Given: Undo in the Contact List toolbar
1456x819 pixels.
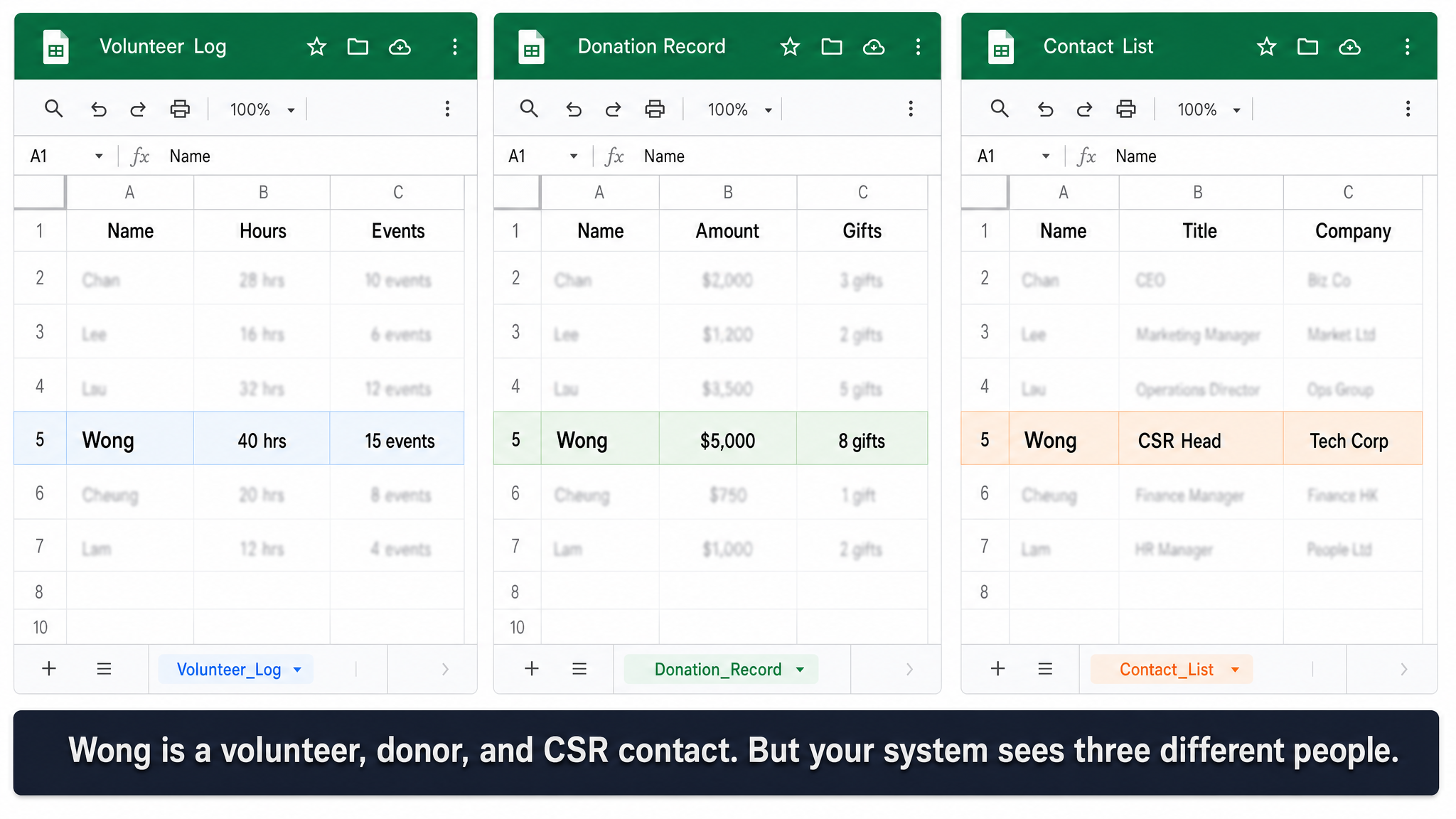Looking at the screenshot, I should (1045, 109).
